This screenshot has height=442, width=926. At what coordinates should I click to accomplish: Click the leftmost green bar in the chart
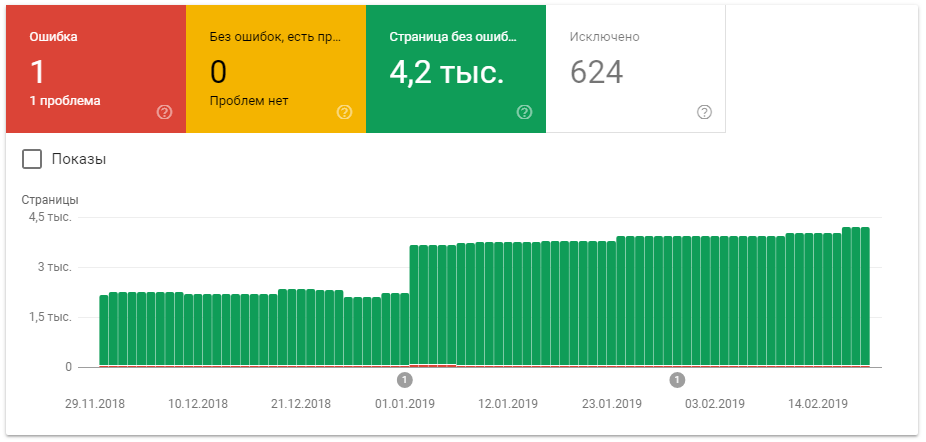click(104, 330)
